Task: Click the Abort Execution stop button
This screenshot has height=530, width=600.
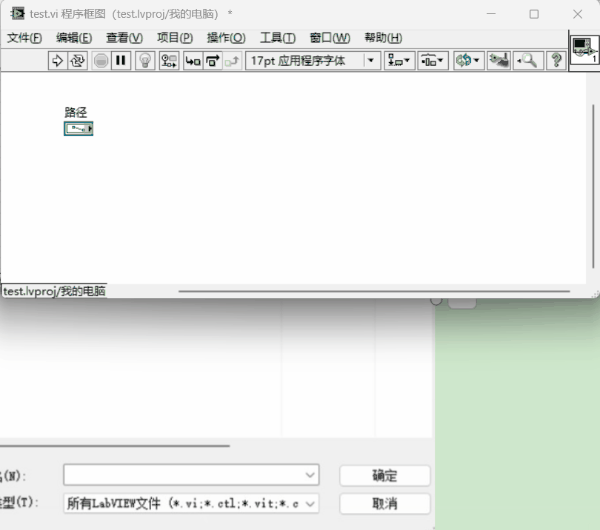Action: point(101,60)
